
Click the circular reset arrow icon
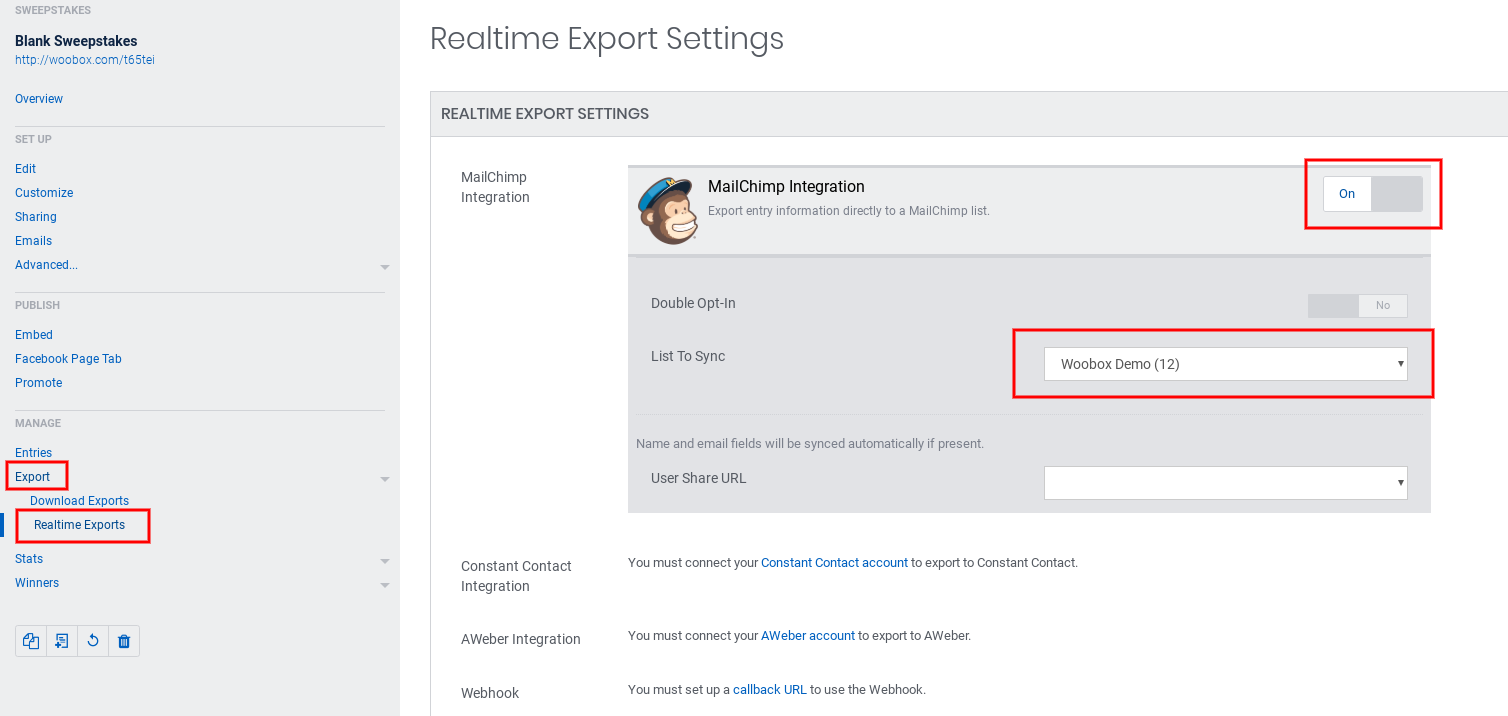click(x=93, y=641)
